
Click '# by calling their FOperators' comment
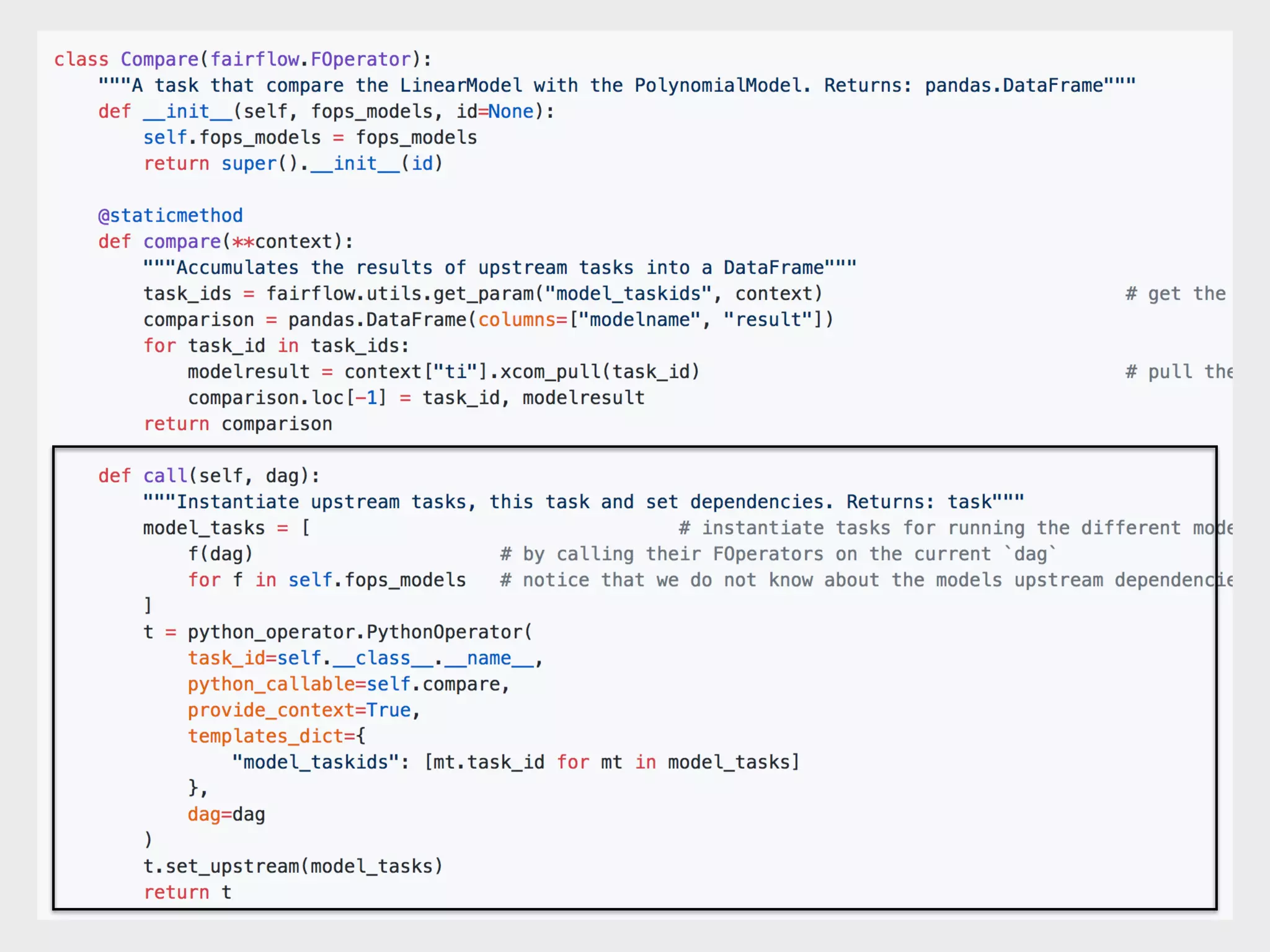click(778, 554)
